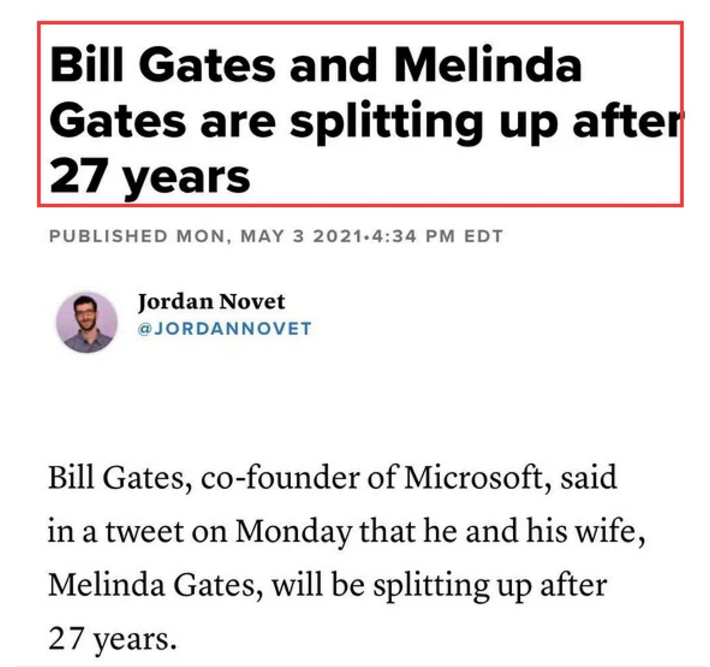The width and height of the screenshot is (710, 667).
Task: Click the word "said" in the first line
Action: (589, 477)
